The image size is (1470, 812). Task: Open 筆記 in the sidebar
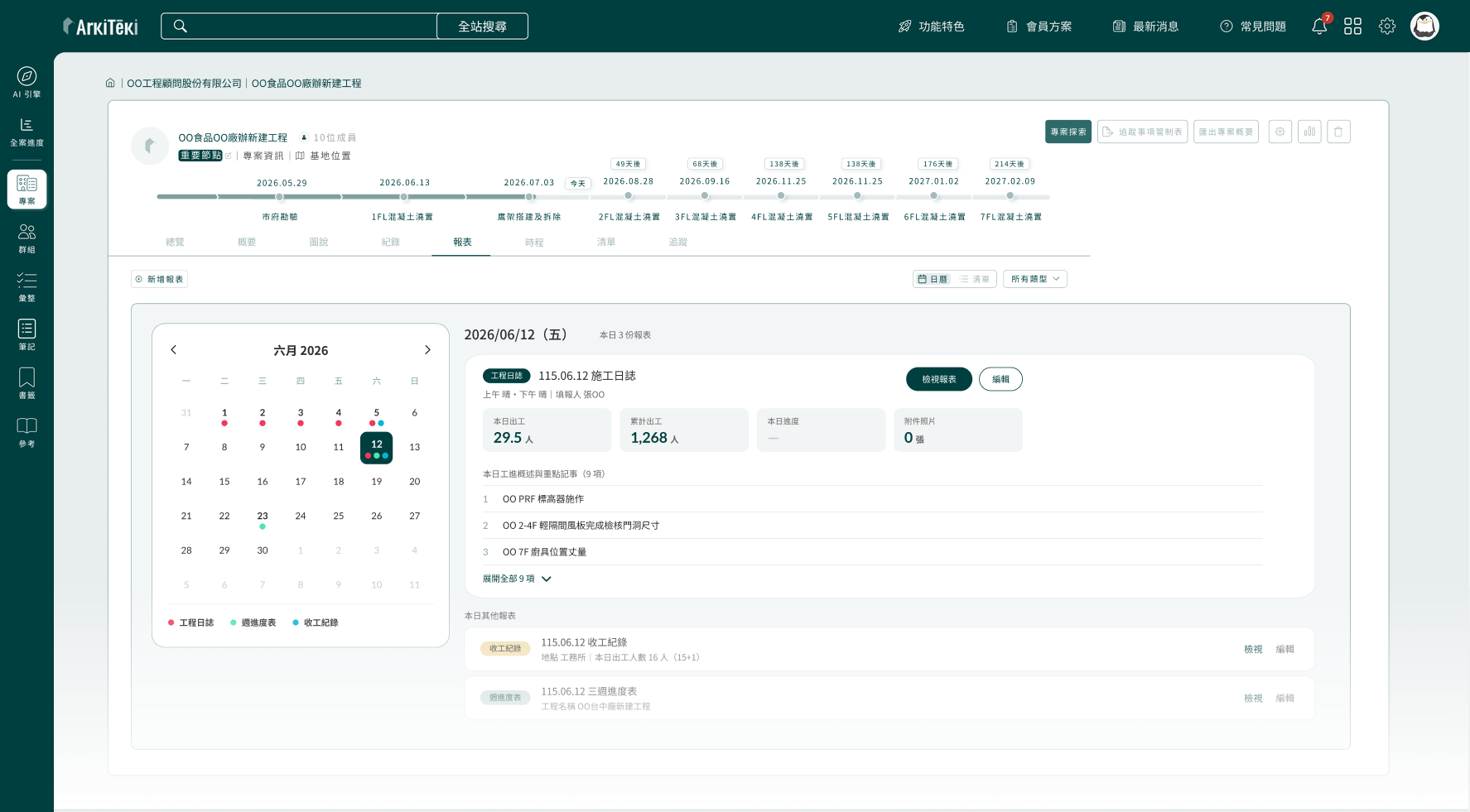[27, 334]
